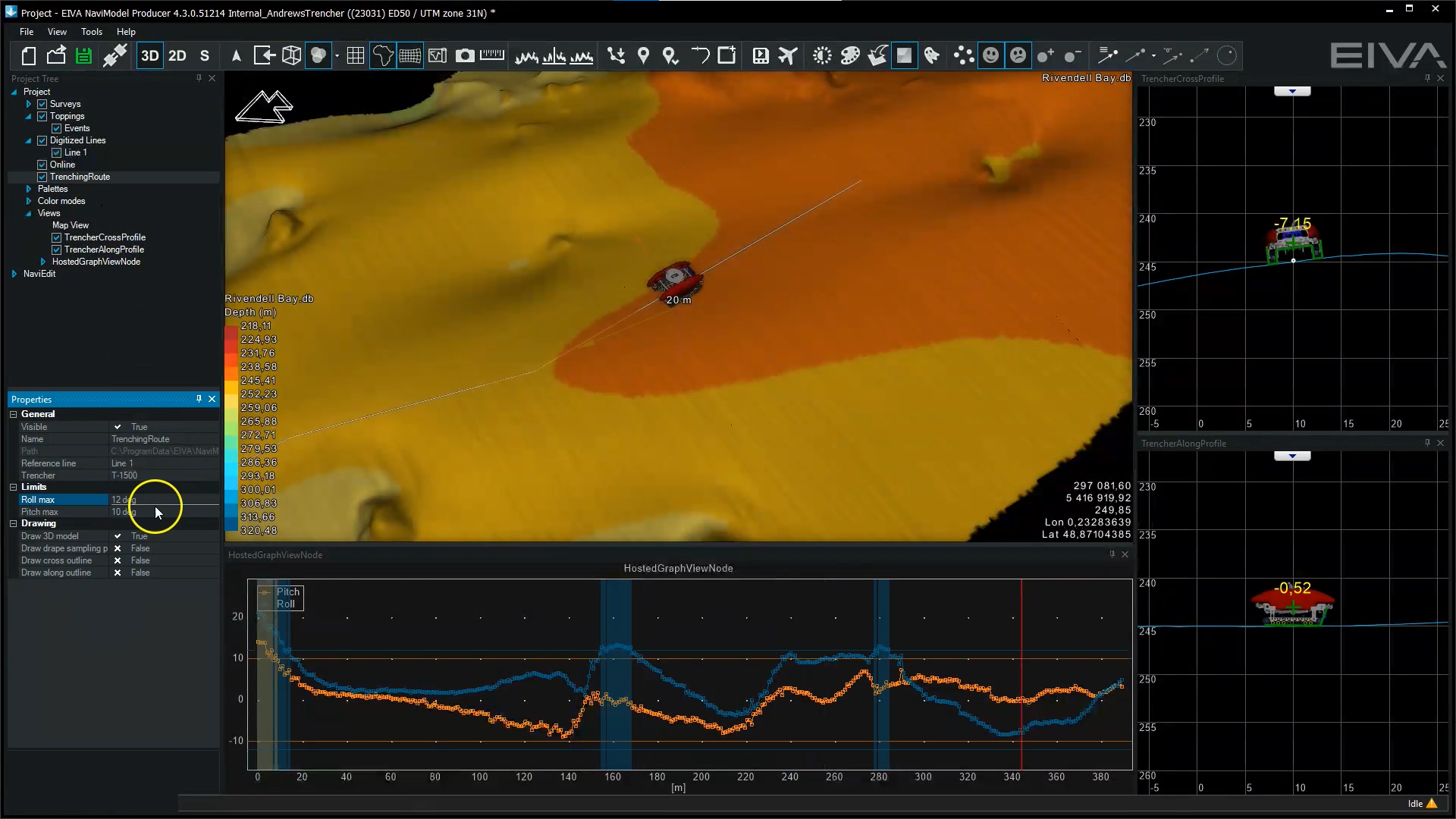Open dropdown tab atop TrencherCrossProfile panel

pos(1292,91)
